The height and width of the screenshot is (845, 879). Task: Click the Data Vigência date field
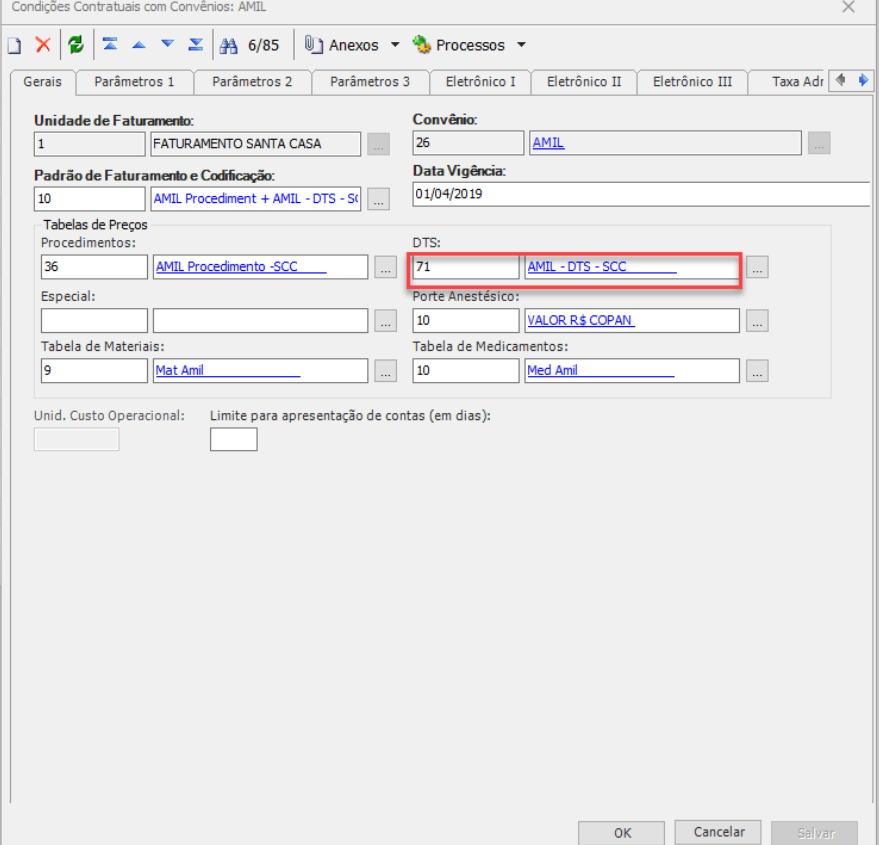(x=641, y=194)
